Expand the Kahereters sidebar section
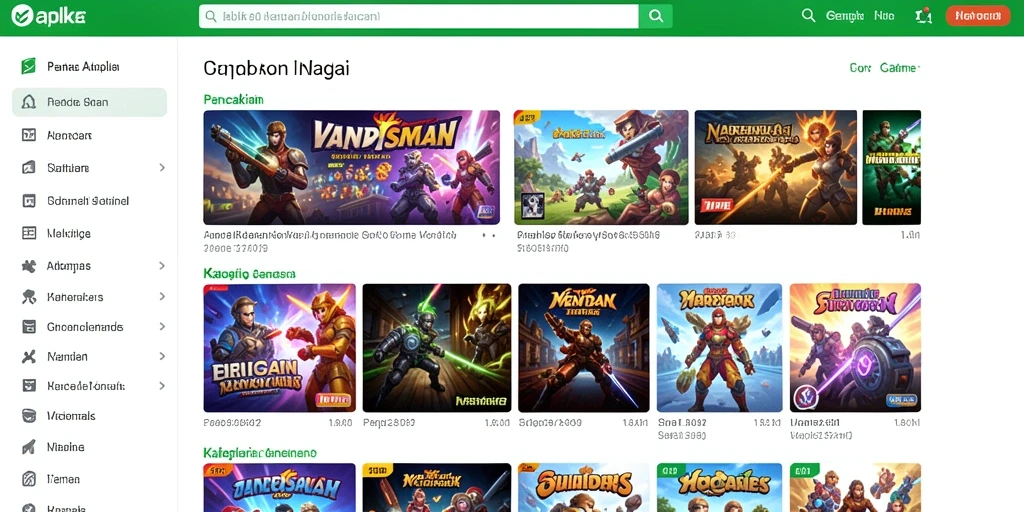 tap(162, 296)
